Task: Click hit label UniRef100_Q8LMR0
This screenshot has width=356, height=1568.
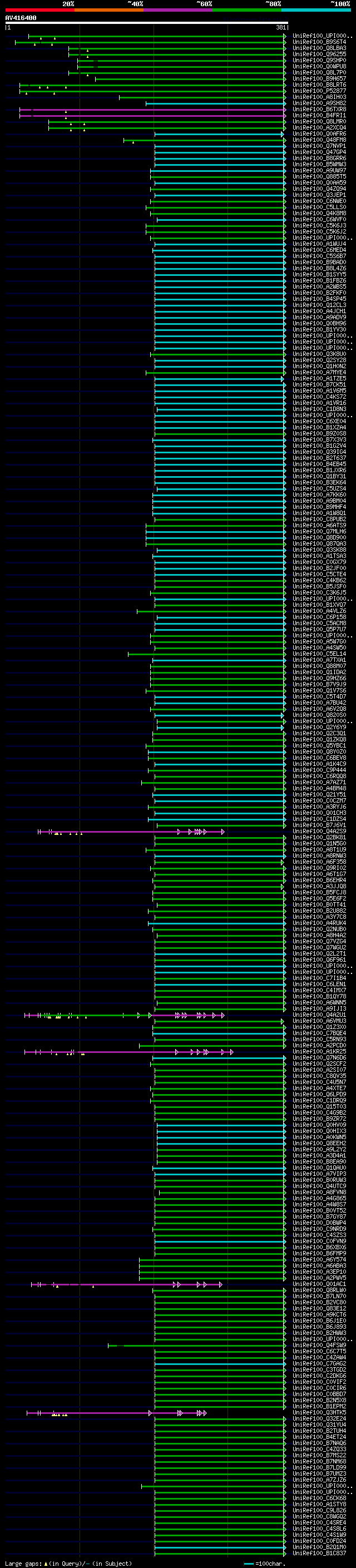Action: point(319,121)
